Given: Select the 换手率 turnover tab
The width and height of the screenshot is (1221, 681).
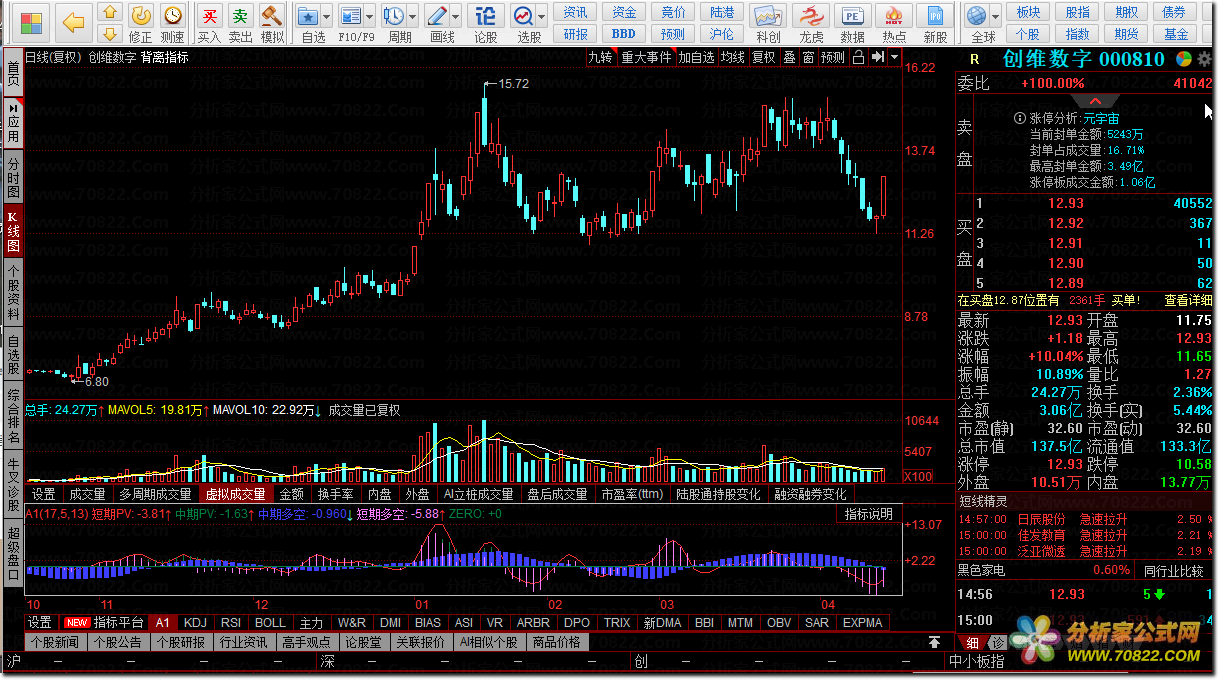Looking at the screenshot, I should [336, 494].
